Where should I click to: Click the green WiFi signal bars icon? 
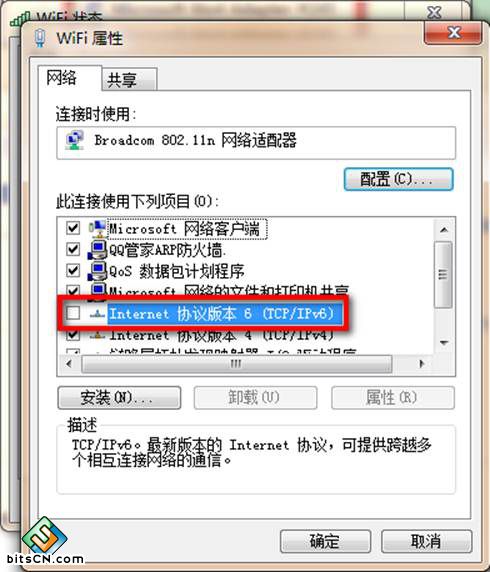[x=20, y=19]
